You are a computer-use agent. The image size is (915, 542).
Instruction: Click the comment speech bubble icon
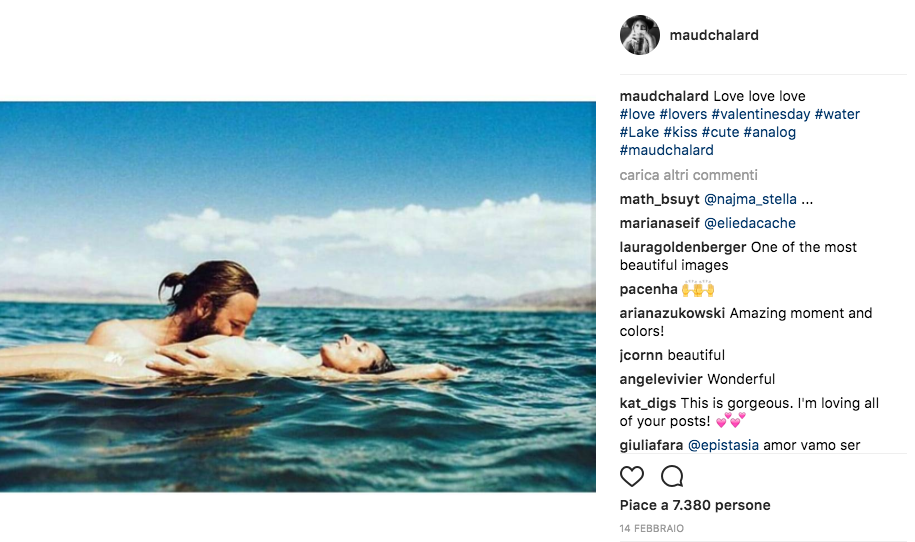click(672, 476)
